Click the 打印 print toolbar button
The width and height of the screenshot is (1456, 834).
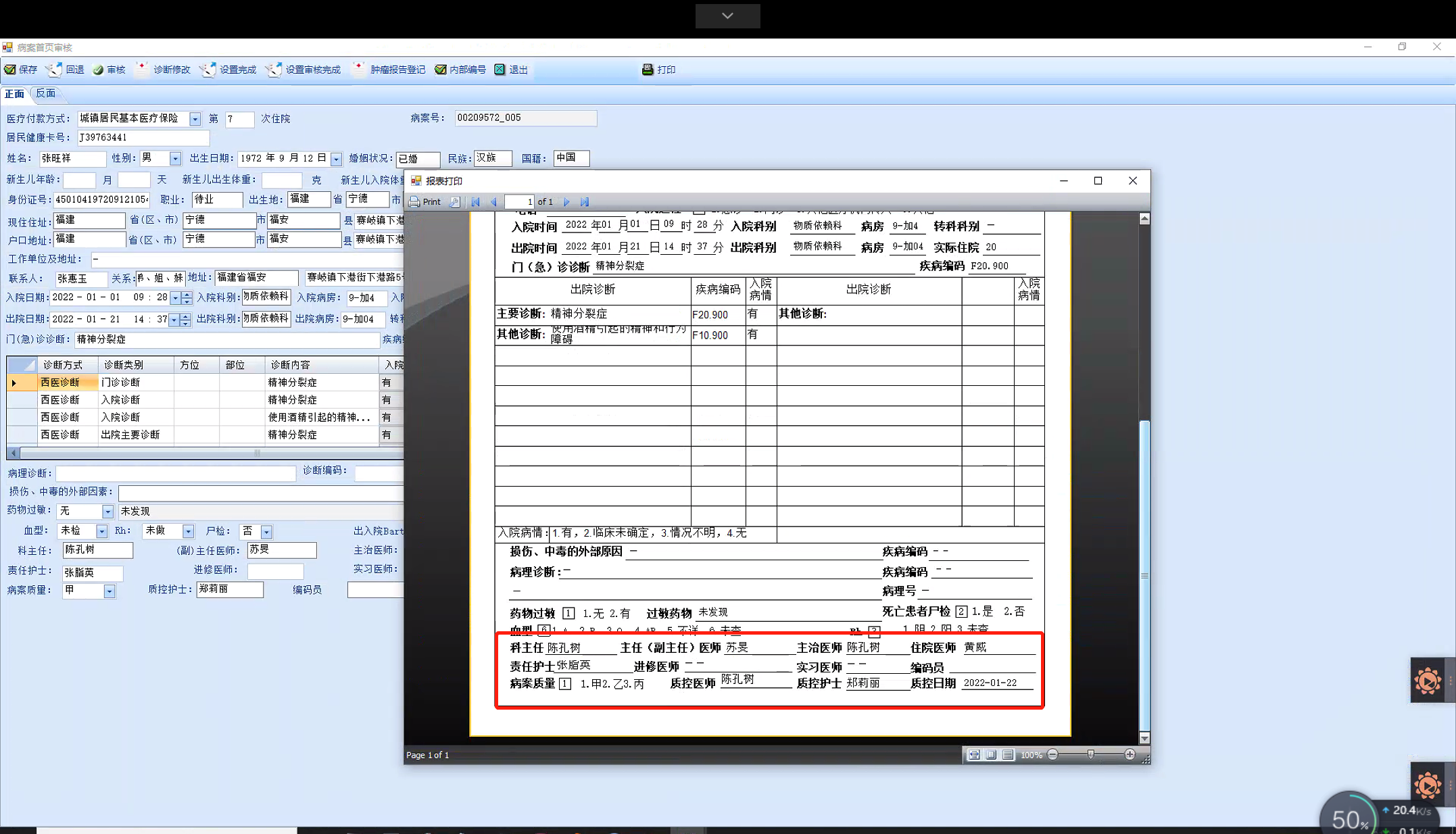click(x=658, y=70)
